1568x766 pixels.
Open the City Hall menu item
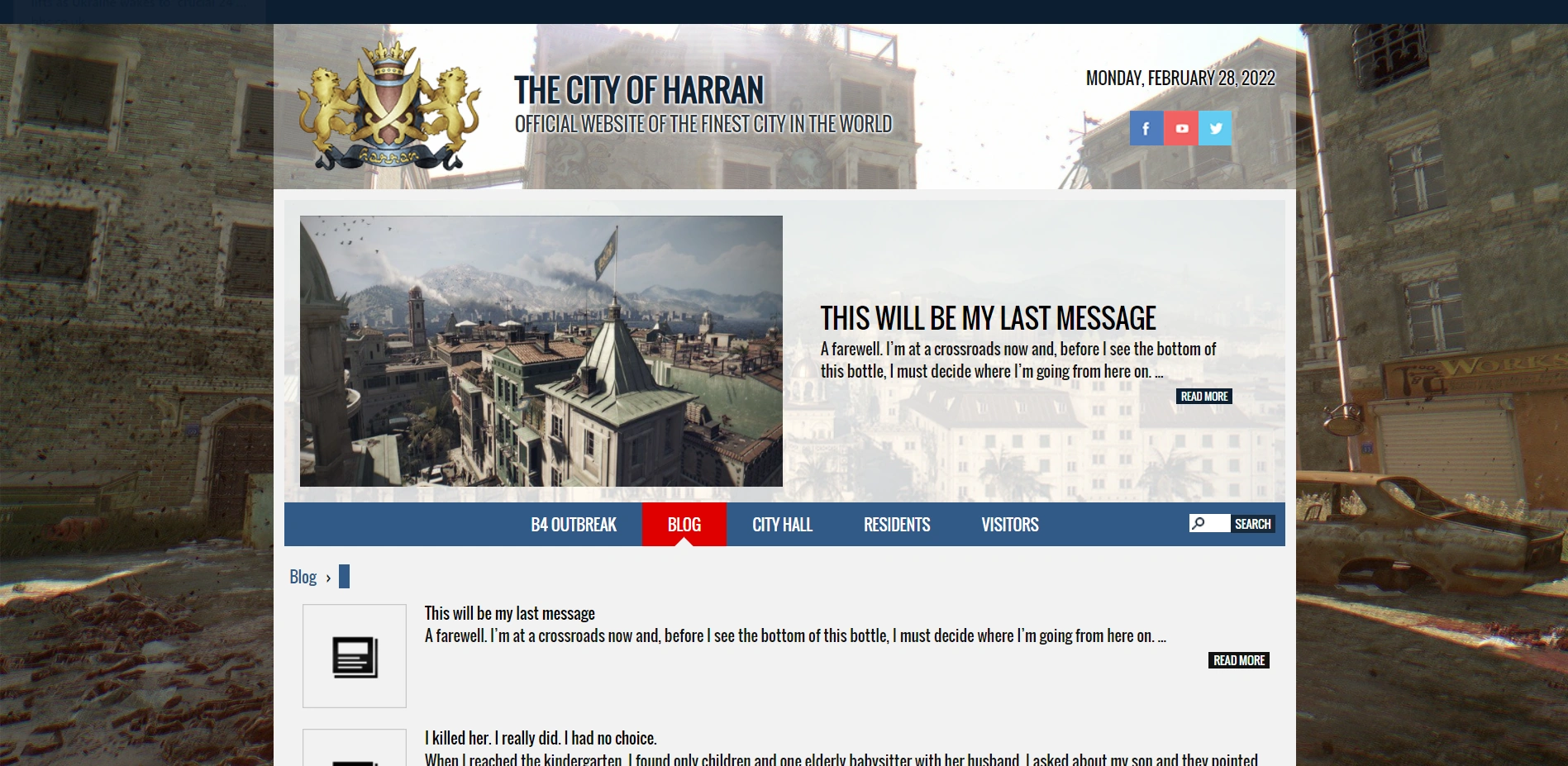[782, 525]
